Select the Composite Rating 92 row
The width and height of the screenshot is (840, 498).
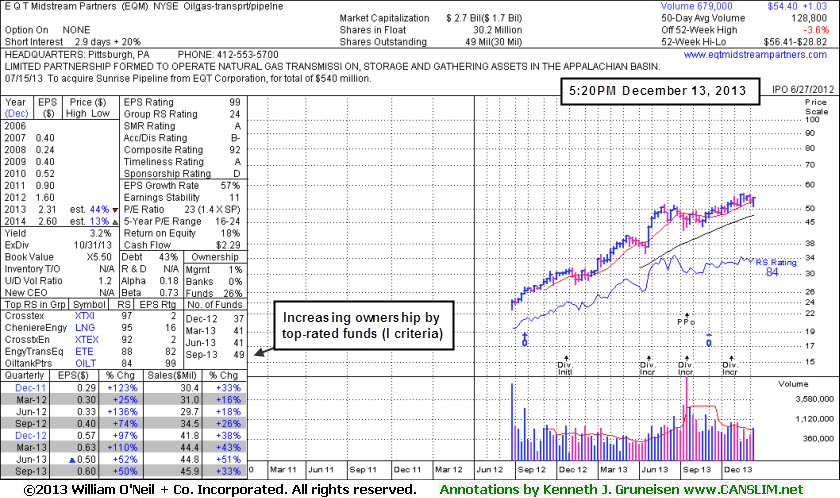(183, 150)
